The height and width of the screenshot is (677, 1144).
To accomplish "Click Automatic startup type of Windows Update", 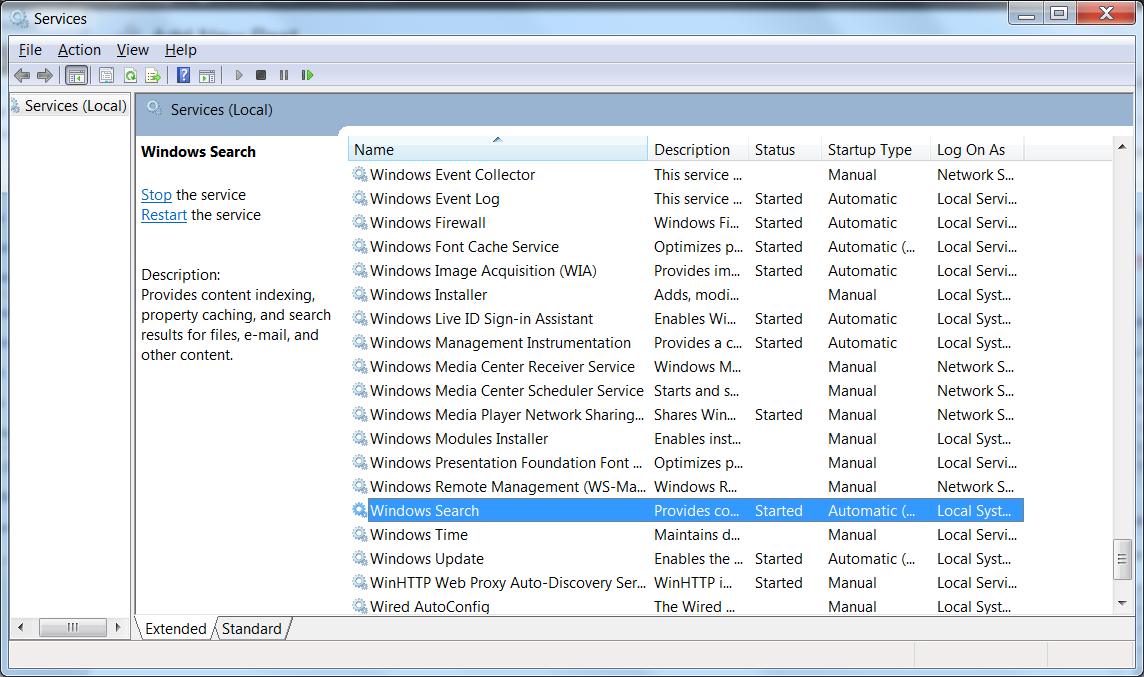I will (x=871, y=559).
